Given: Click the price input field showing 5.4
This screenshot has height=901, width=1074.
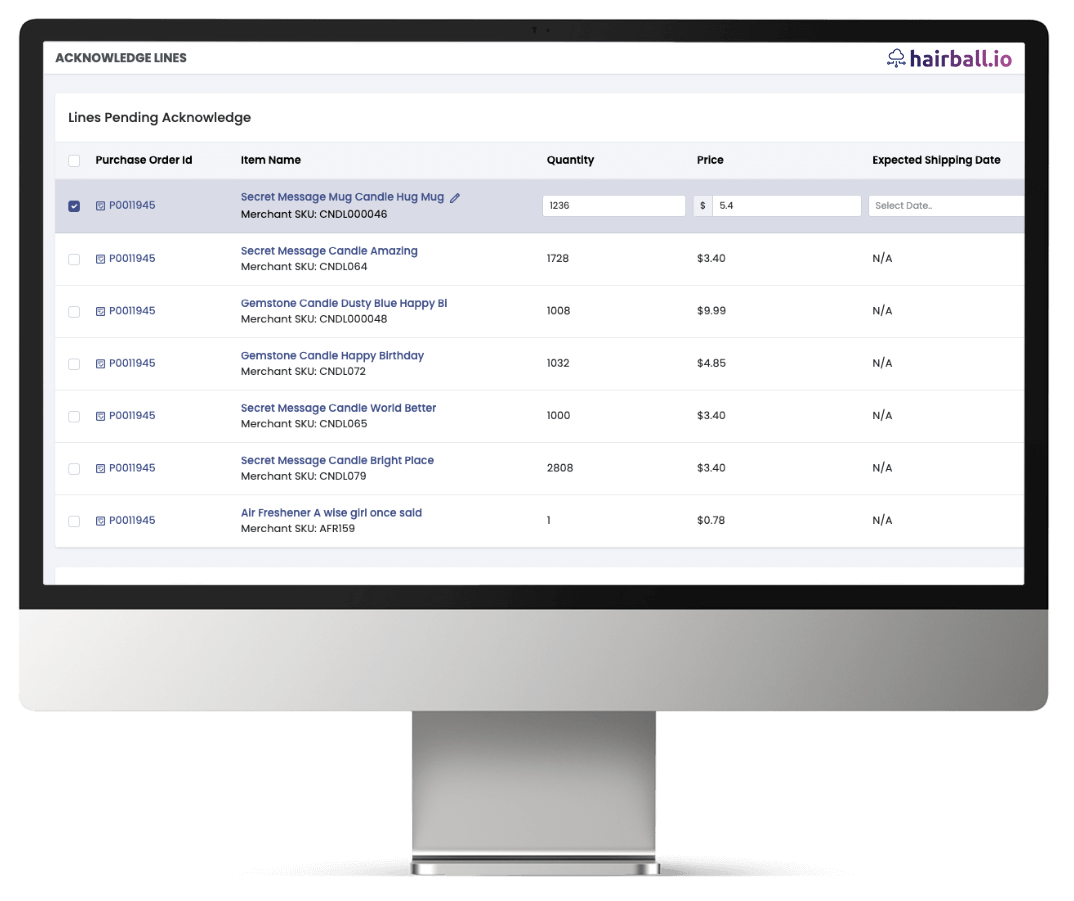Looking at the screenshot, I should point(785,206).
